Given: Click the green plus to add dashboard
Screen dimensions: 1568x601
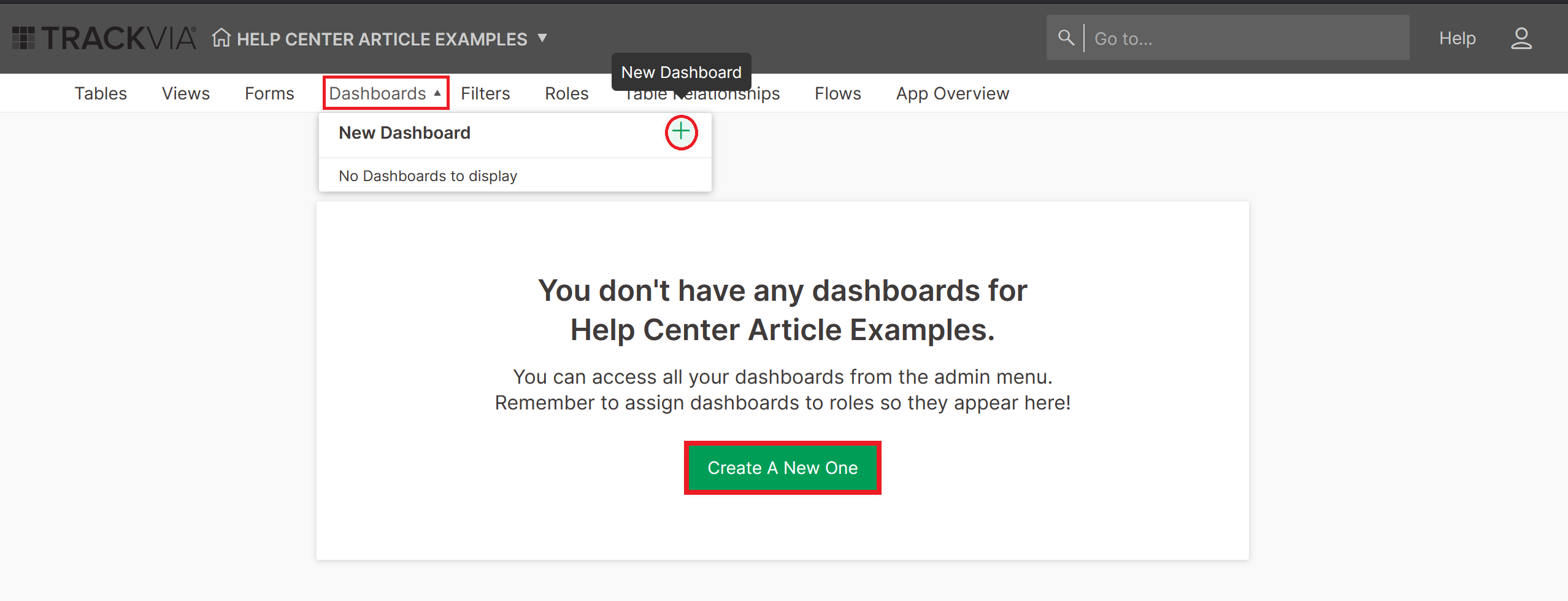Looking at the screenshot, I should tap(681, 132).
